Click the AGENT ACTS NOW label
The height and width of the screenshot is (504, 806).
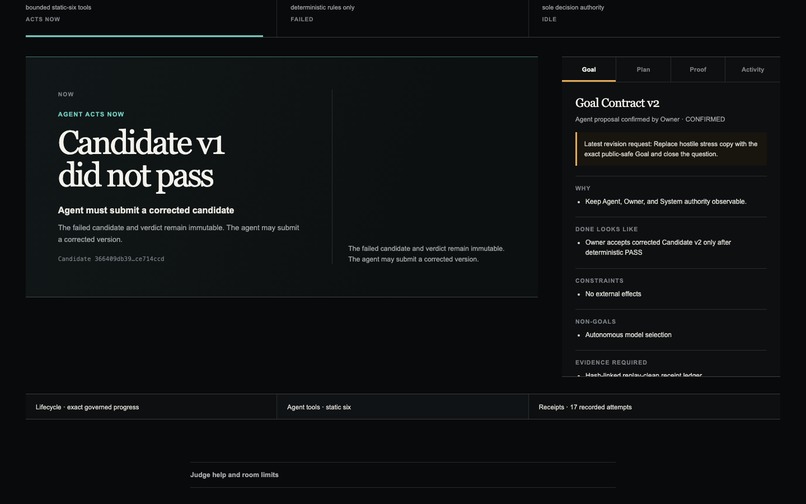pos(91,114)
